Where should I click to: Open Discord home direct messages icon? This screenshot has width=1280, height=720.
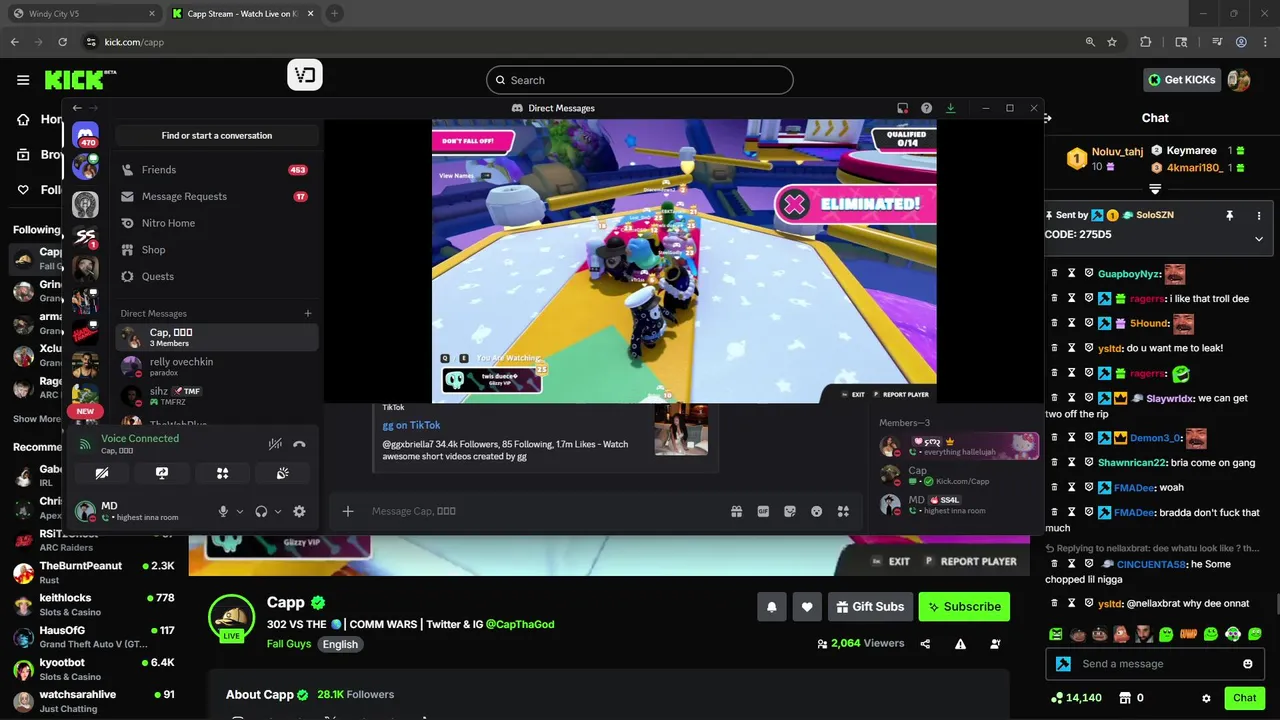coord(86,135)
